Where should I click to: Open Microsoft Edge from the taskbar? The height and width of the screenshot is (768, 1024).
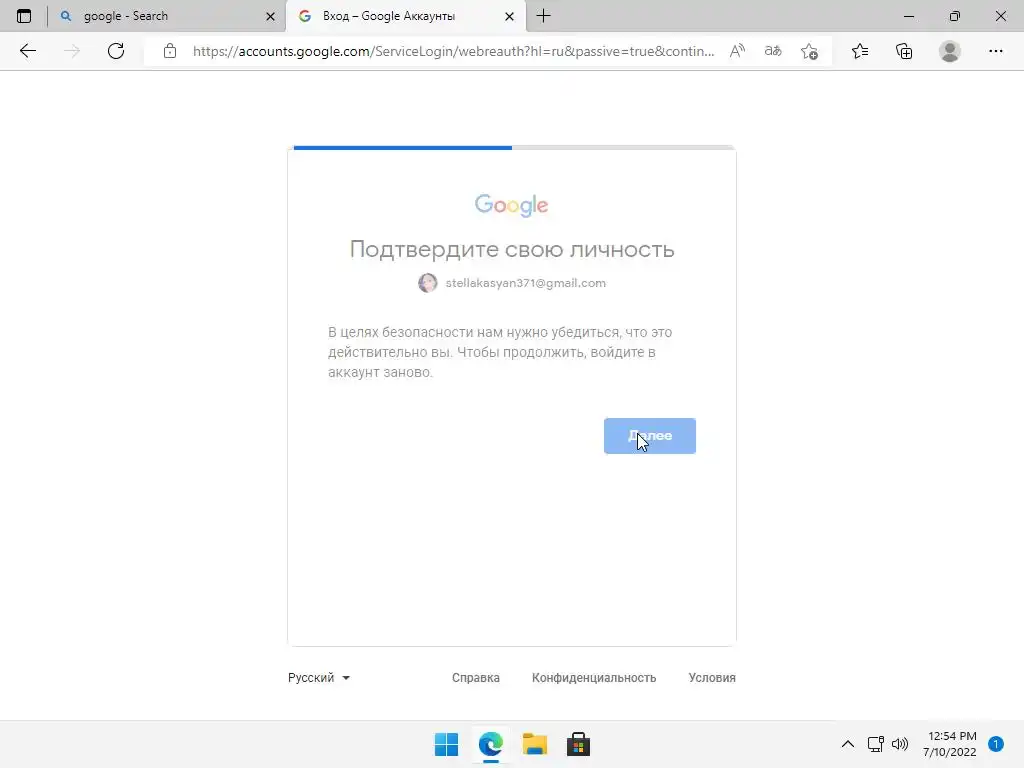(490, 744)
